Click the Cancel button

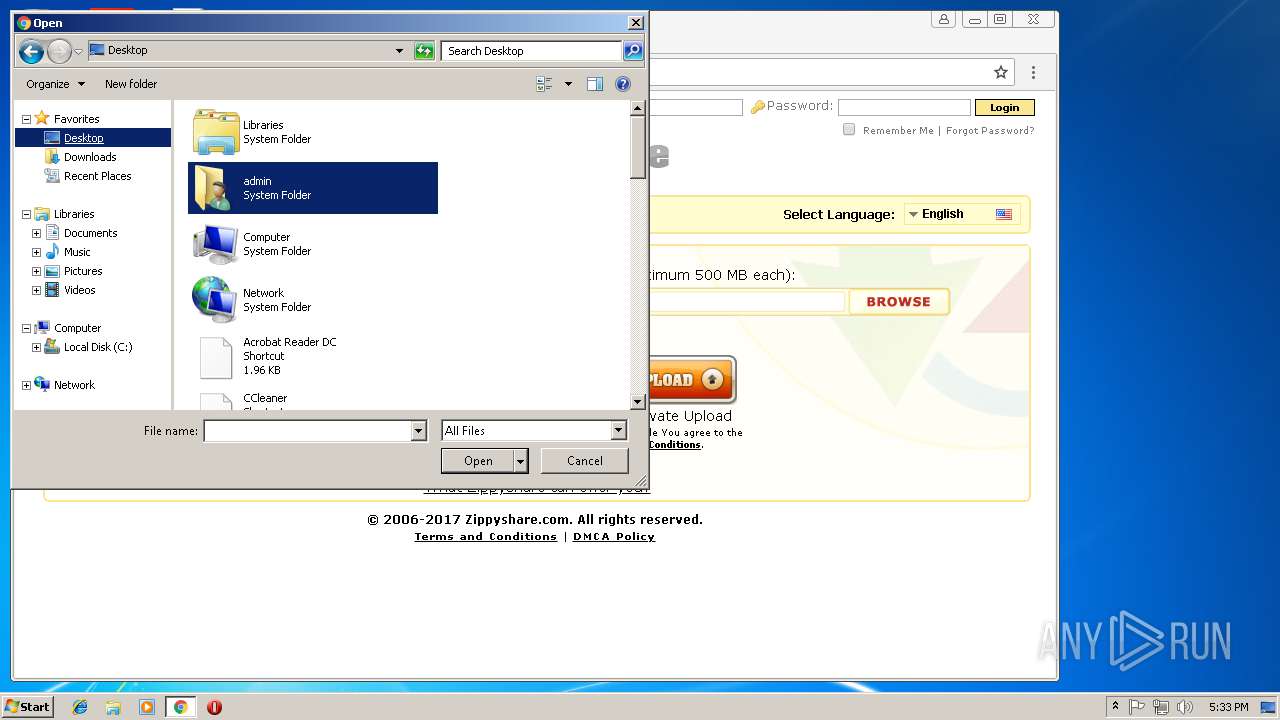click(585, 461)
